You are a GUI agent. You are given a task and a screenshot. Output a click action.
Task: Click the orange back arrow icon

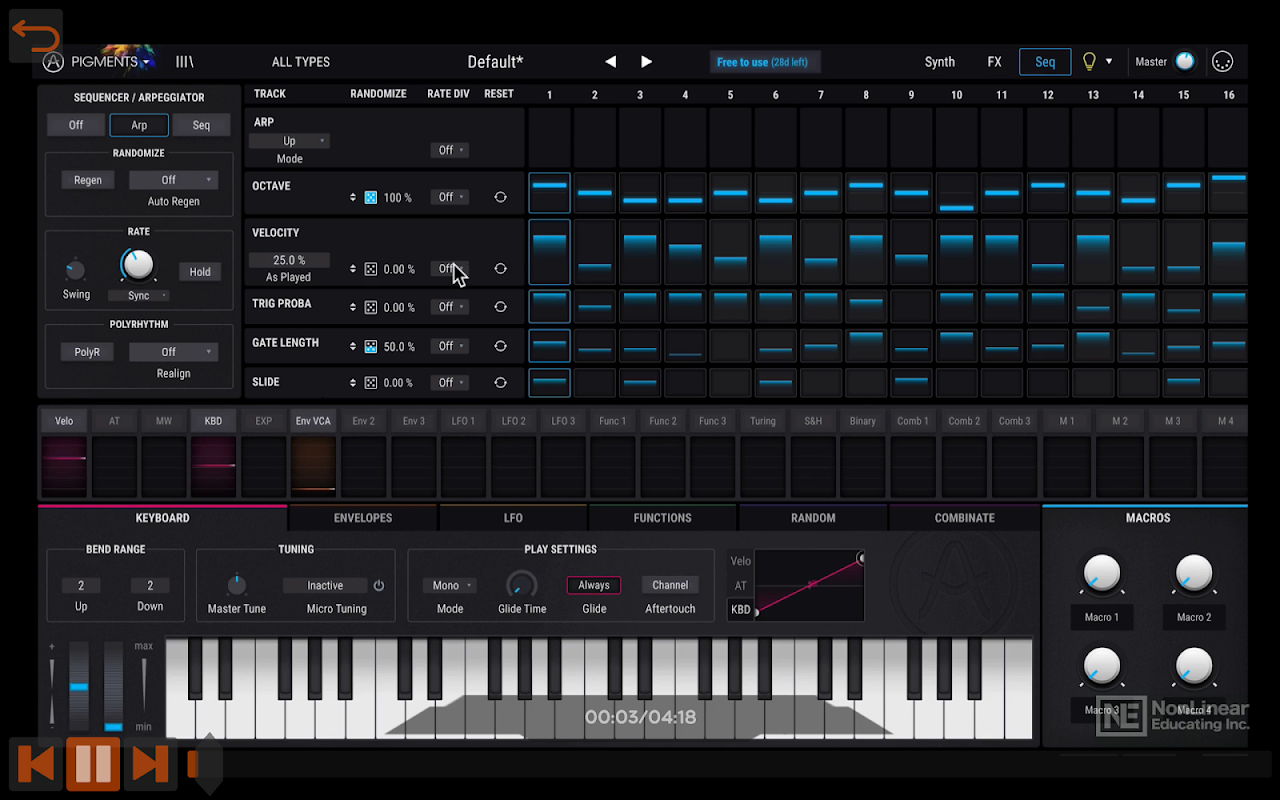[x=36, y=37]
